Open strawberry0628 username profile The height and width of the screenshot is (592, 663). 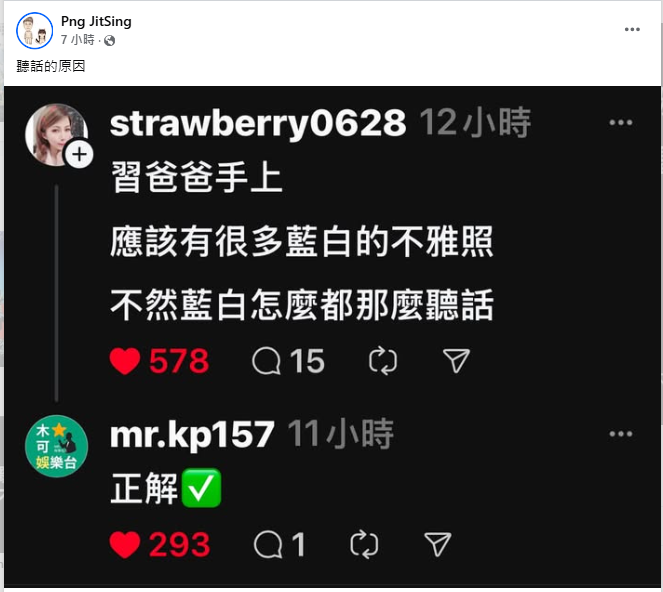click(258, 123)
